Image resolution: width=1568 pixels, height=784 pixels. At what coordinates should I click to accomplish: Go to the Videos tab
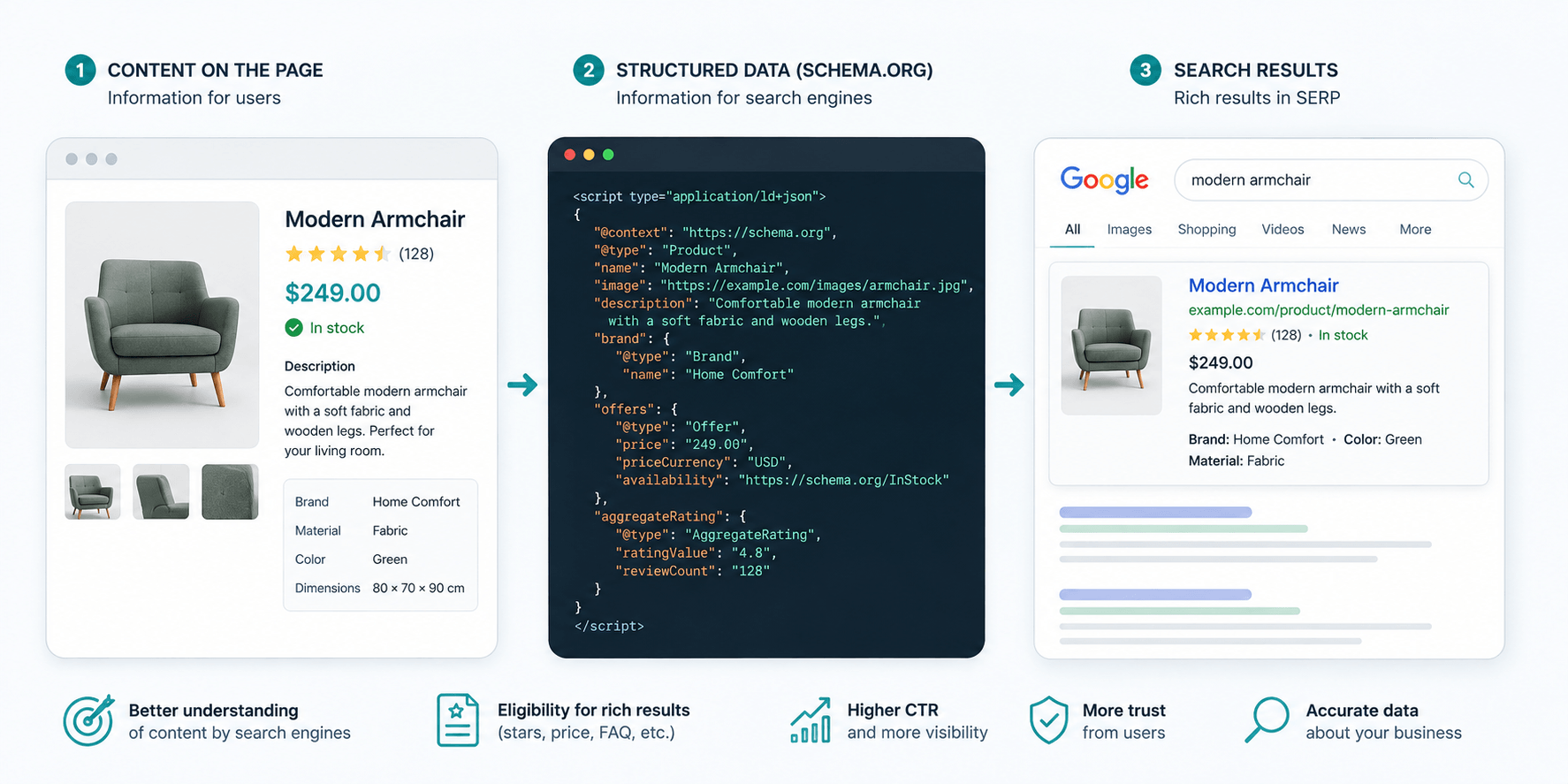(1283, 229)
